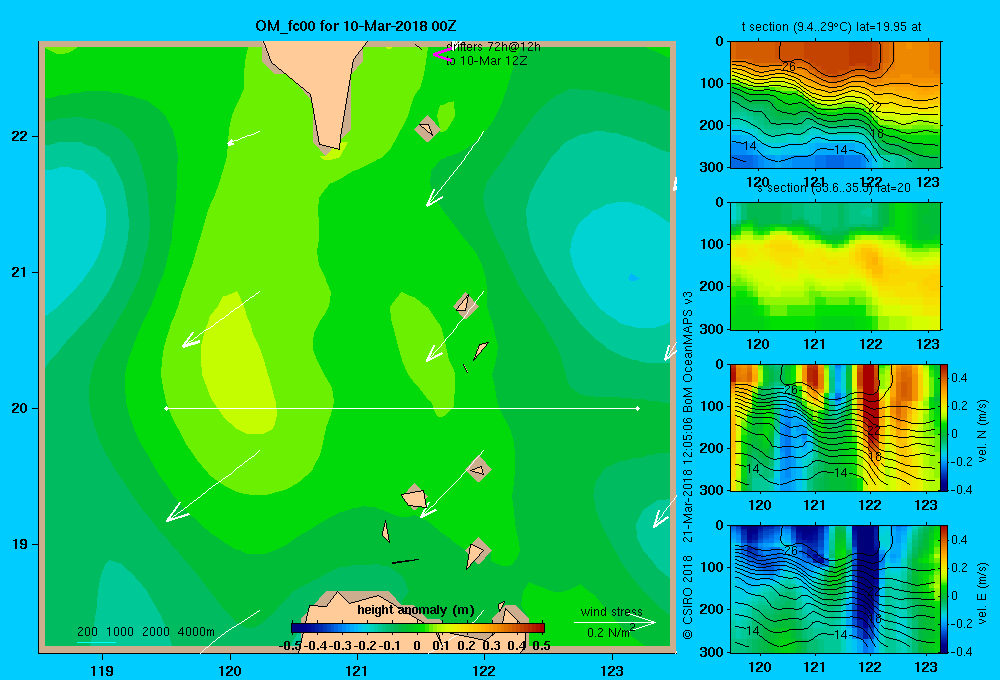Click the '1000' depth contour legend entry
1000x680 pixels.
[120, 632]
